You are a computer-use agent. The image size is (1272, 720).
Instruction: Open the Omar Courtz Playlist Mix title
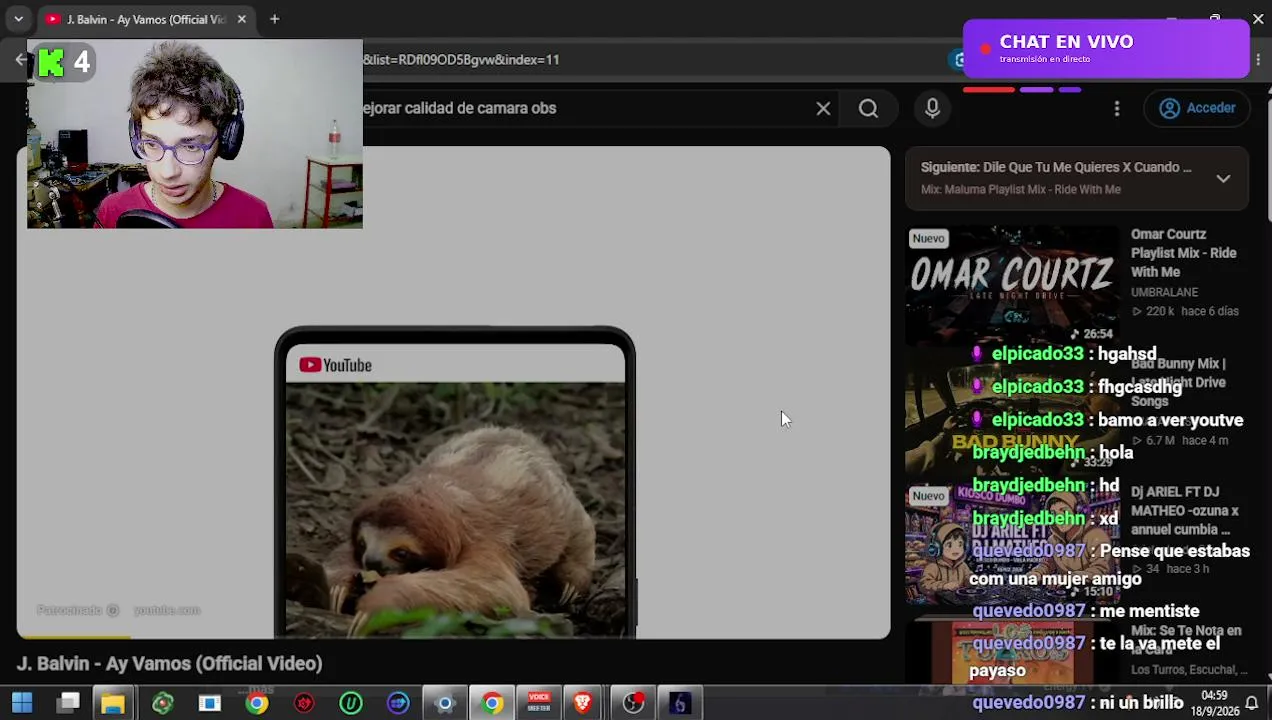[1183, 253]
